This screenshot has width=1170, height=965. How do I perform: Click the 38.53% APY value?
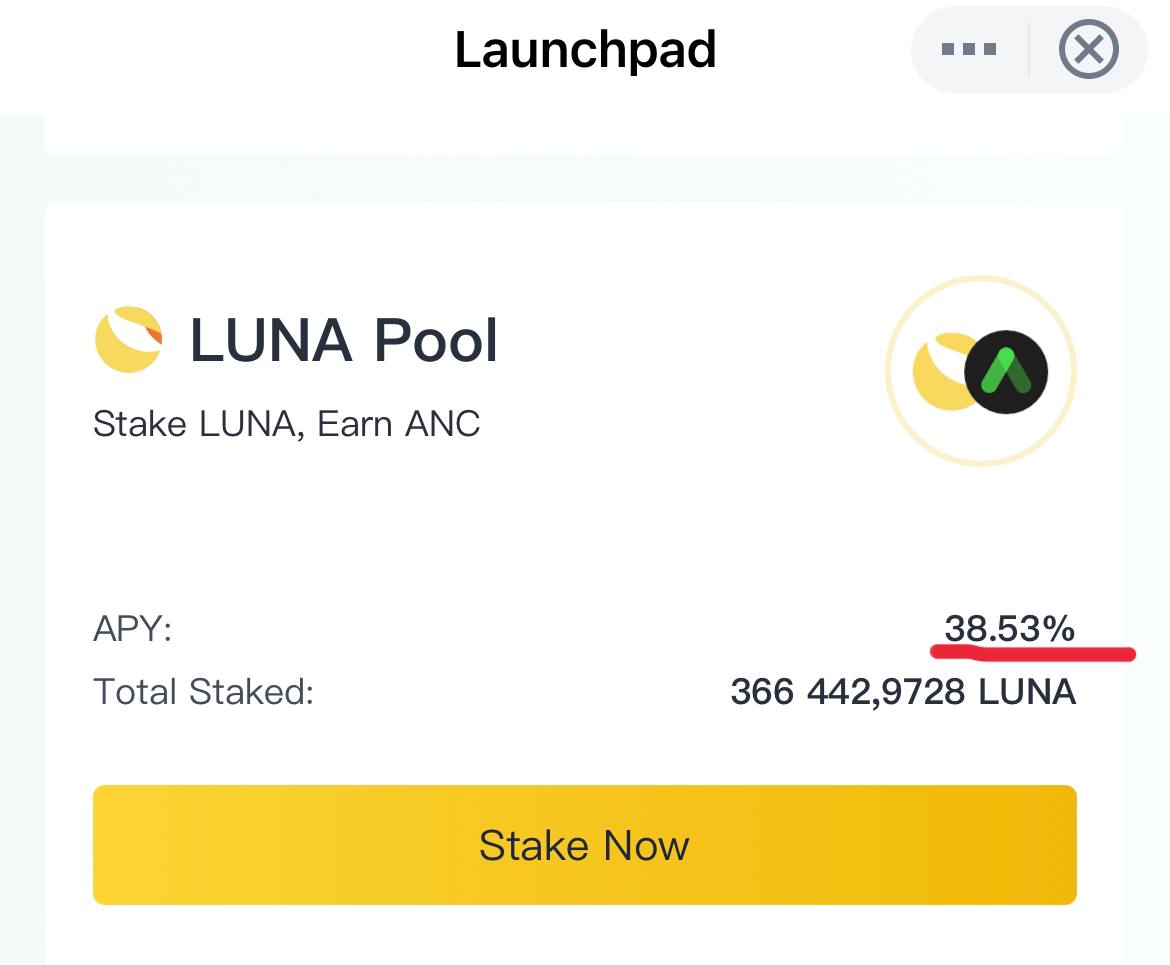(1010, 628)
